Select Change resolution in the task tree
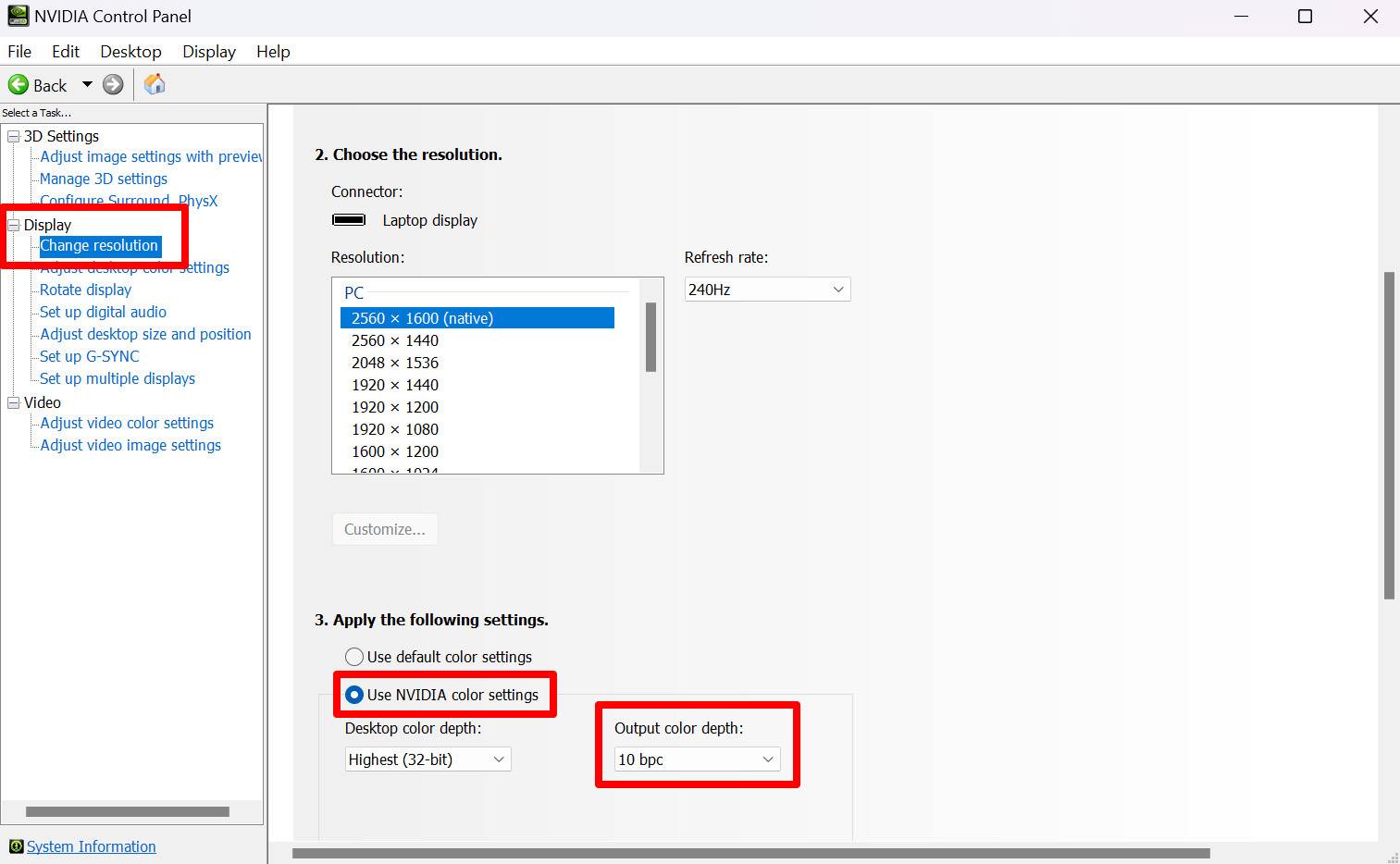 pos(99,245)
